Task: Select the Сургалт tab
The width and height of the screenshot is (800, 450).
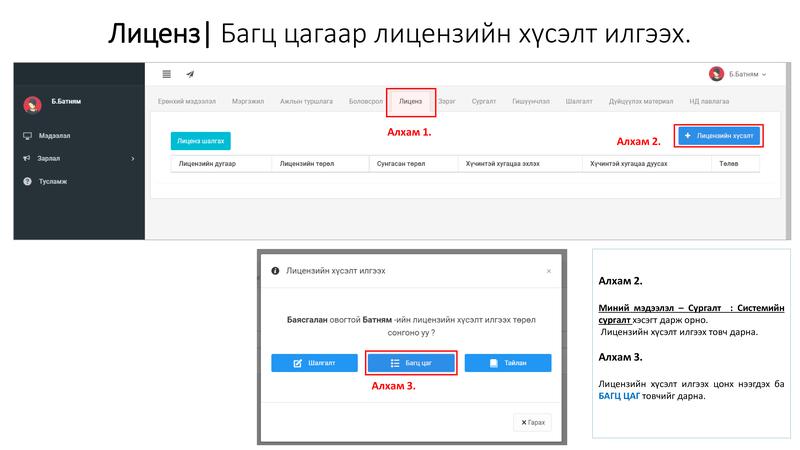Action: coord(484,102)
